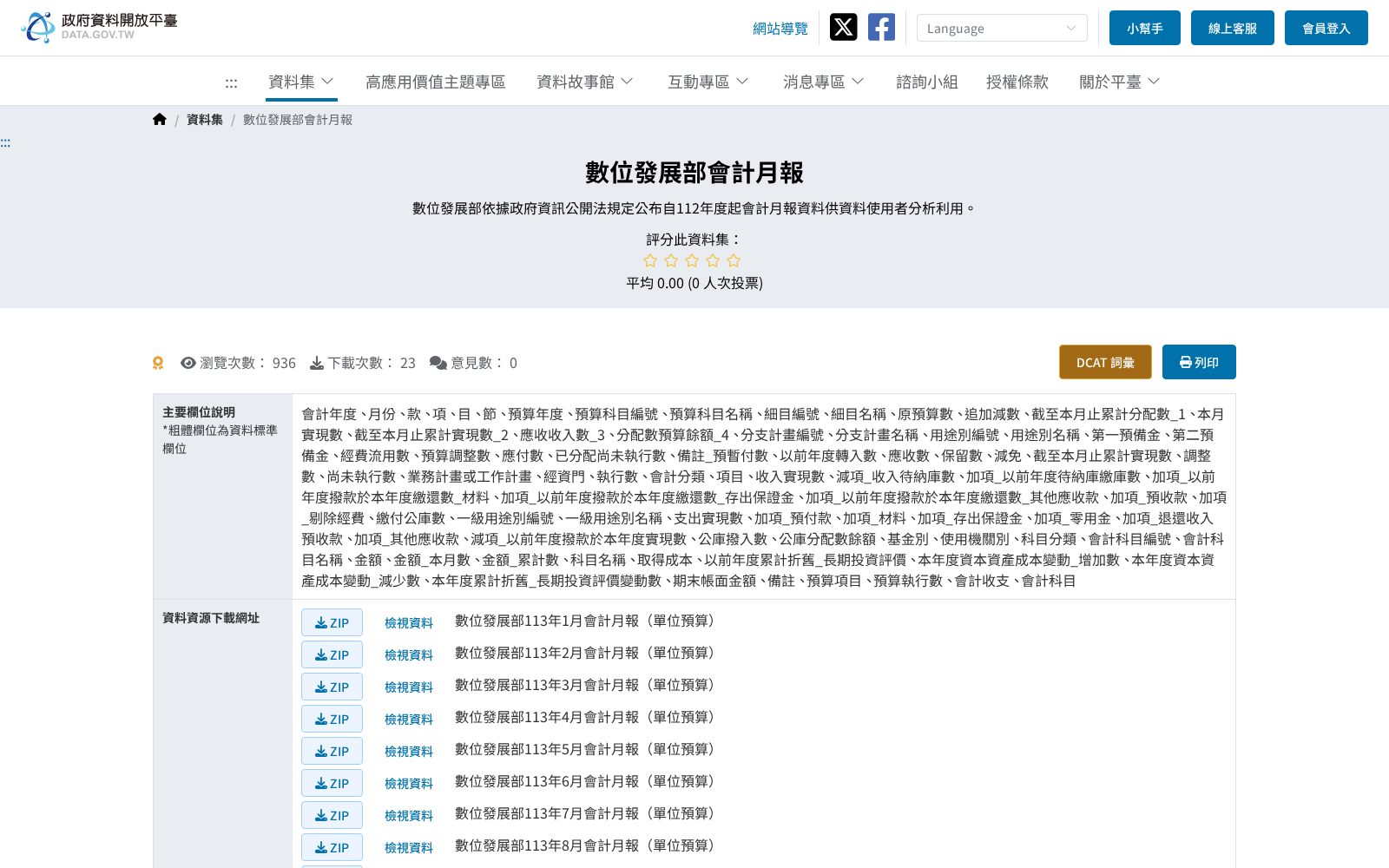Click the 數位發展部會計月報 page title
Viewport: 1389px width, 868px height.
tap(694, 173)
